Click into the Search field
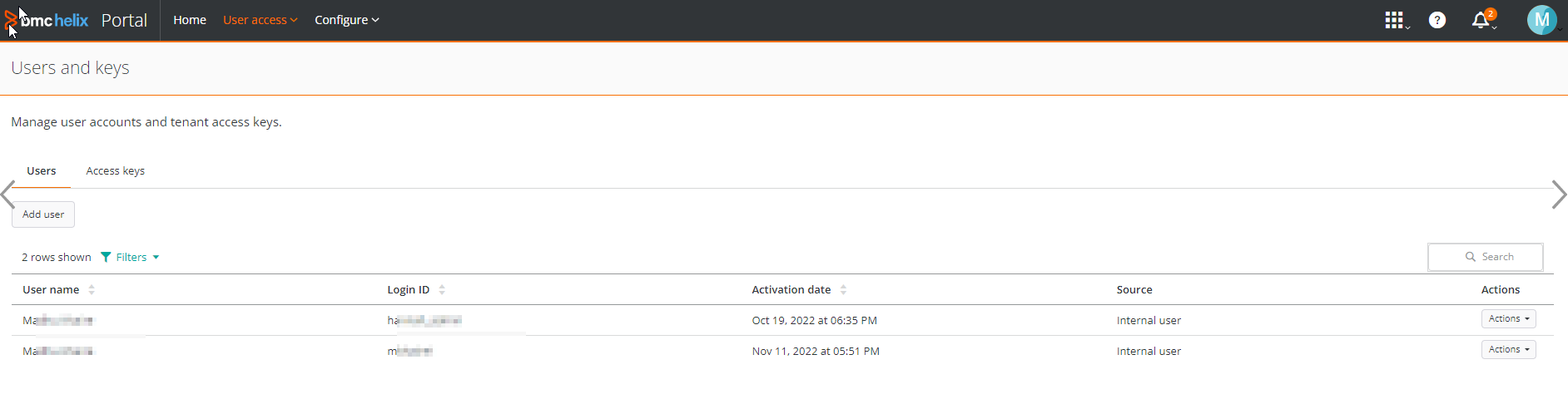This screenshot has width=1568, height=399. point(1486,257)
